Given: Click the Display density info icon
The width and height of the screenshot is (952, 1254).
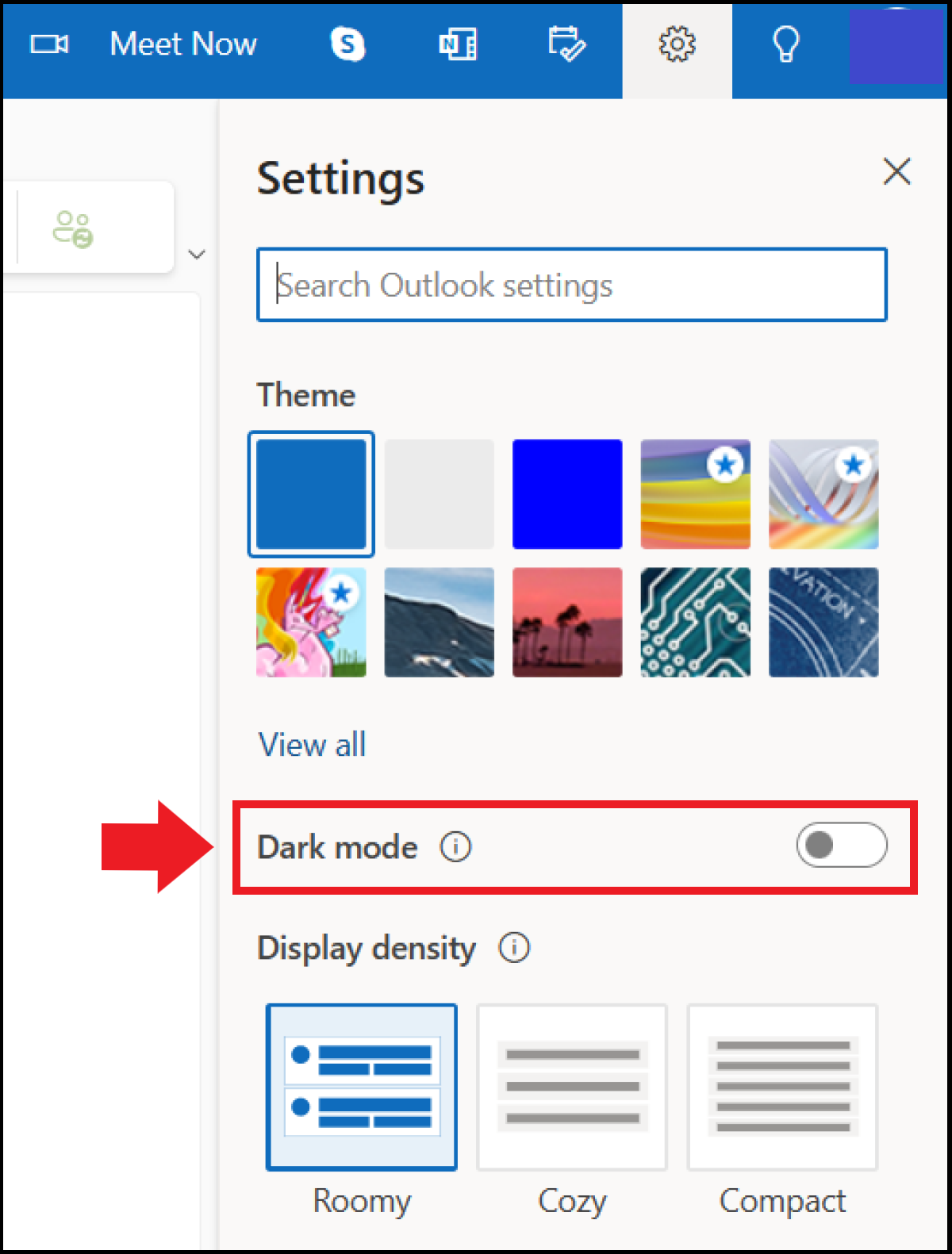Looking at the screenshot, I should pyautogui.click(x=514, y=948).
